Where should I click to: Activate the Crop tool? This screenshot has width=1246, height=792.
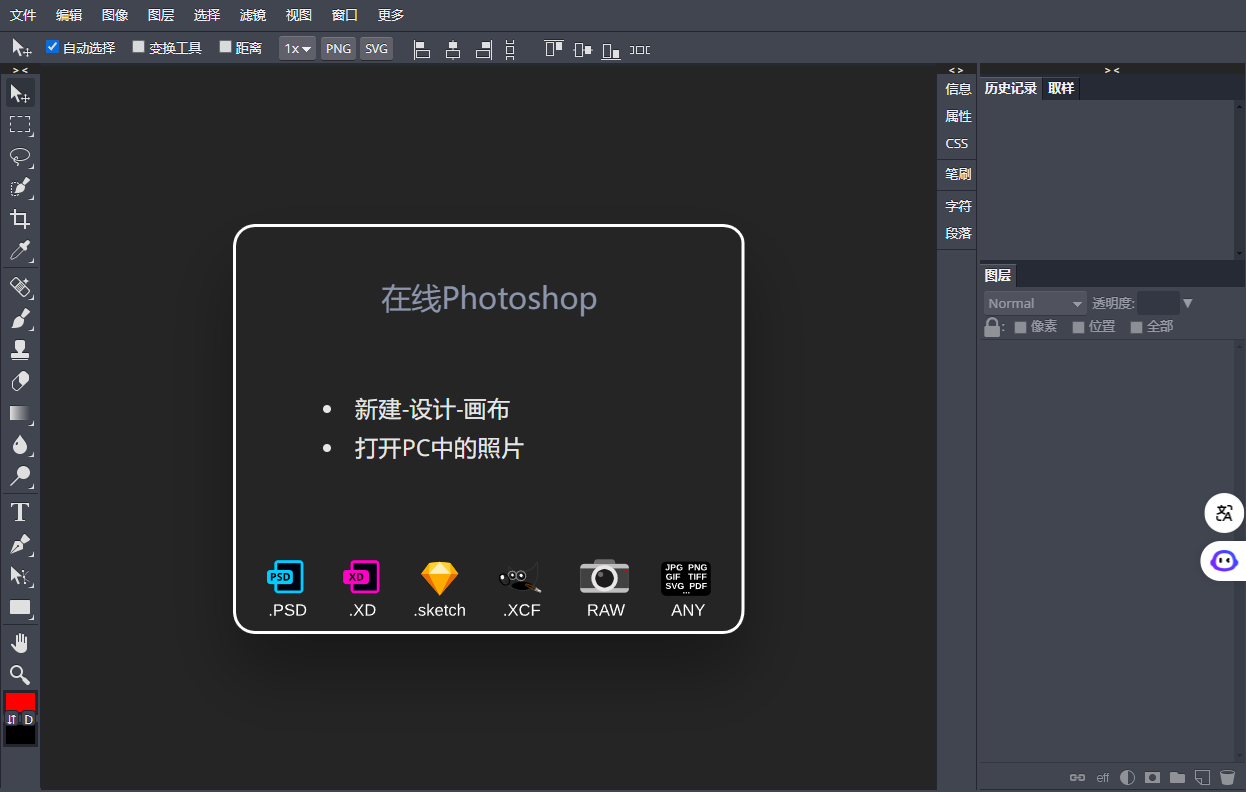20,219
